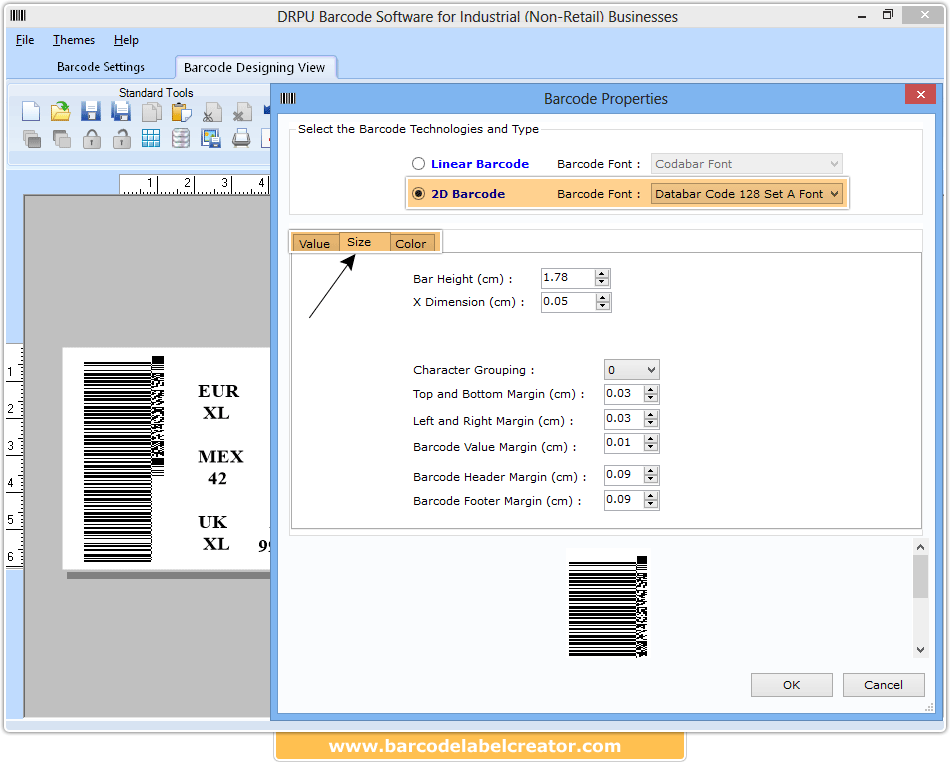Copy the selected barcode object
The width and height of the screenshot is (950, 762).
[x=151, y=111]
